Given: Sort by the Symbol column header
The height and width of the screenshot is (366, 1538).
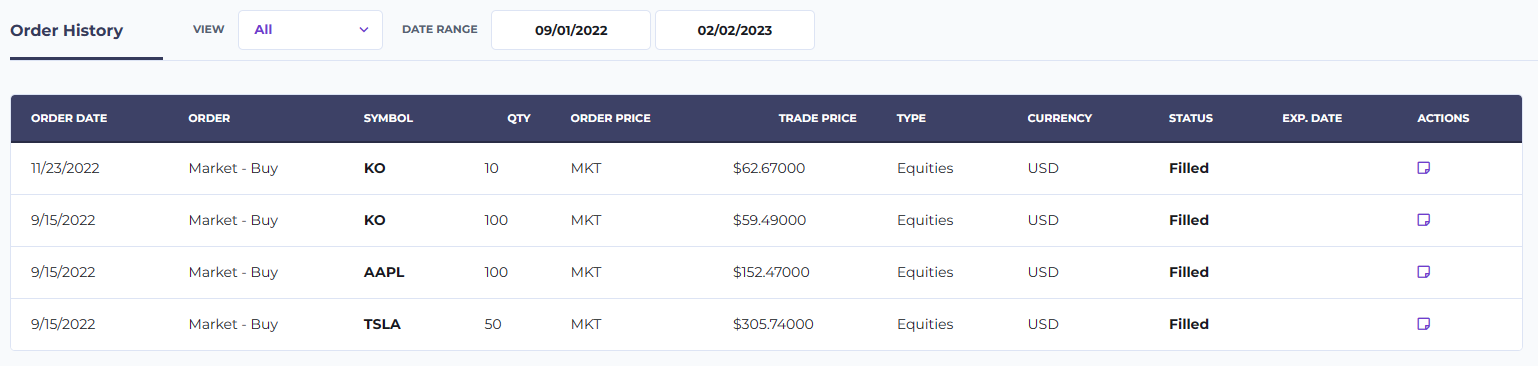Looking at the screenshot, I should (x=388, y=118).
